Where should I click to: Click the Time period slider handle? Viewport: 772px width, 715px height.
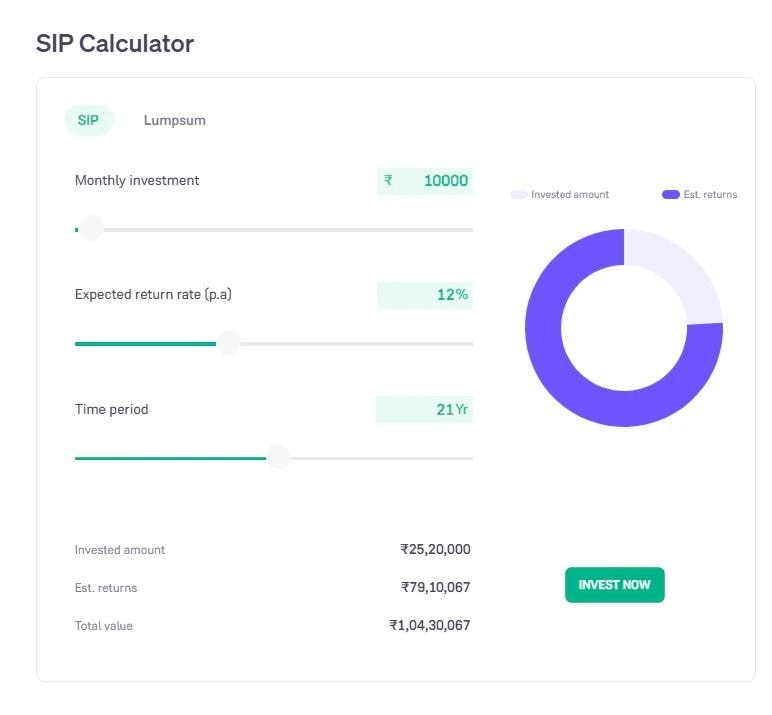(x=278, y=457)
